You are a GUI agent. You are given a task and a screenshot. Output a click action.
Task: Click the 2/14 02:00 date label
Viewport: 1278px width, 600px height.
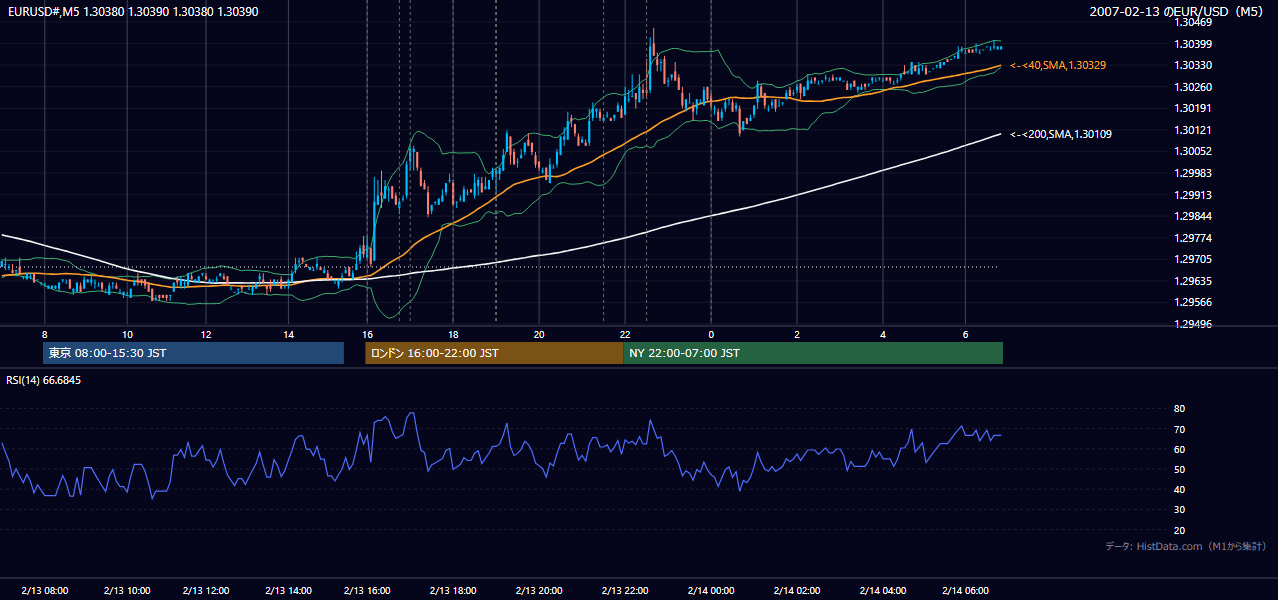point(797,591)
